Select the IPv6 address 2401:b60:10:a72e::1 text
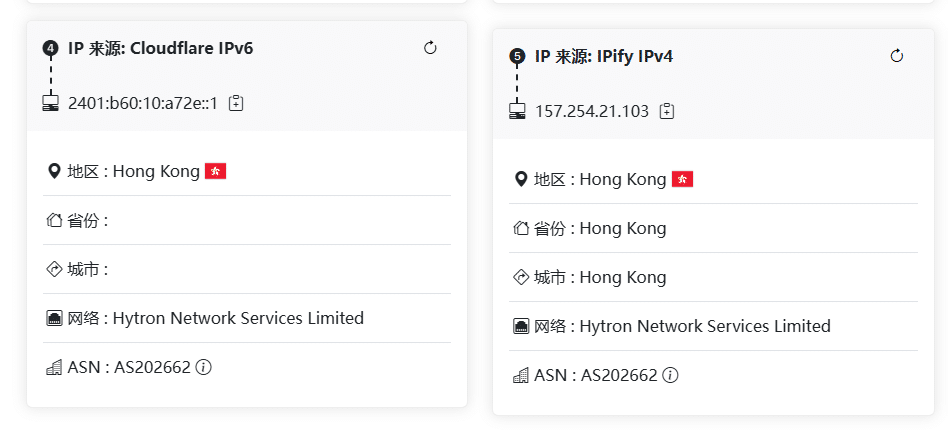 point(143,103)
